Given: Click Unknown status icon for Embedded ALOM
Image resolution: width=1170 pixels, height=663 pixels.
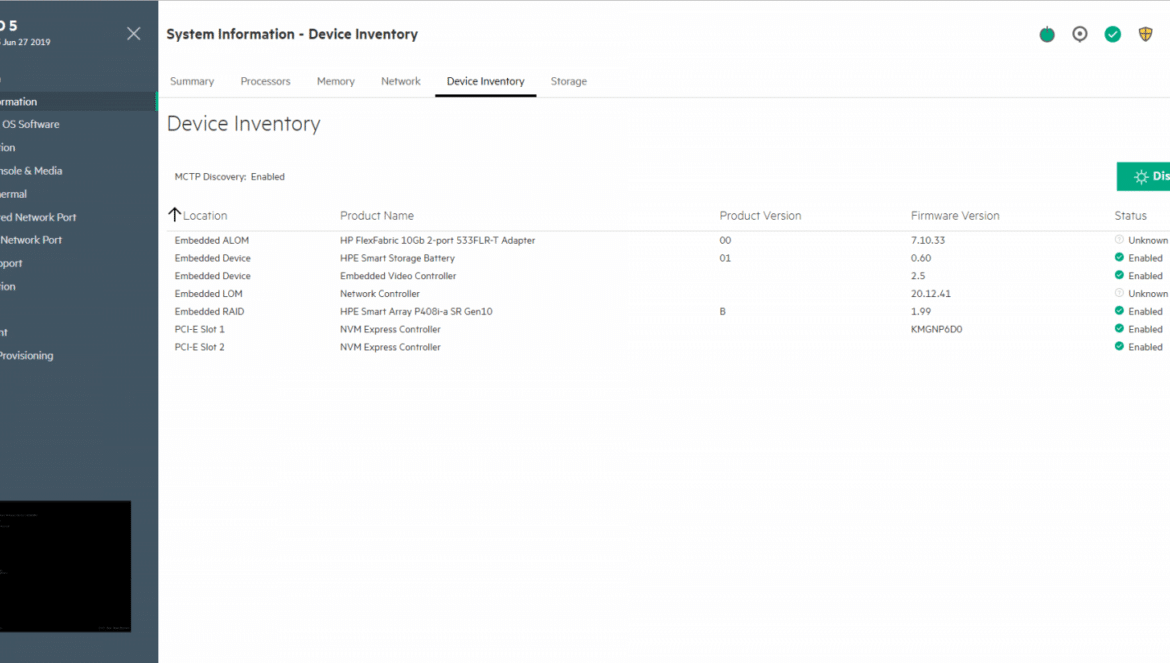Looking at the screenshot, I should click(1119, 239).
